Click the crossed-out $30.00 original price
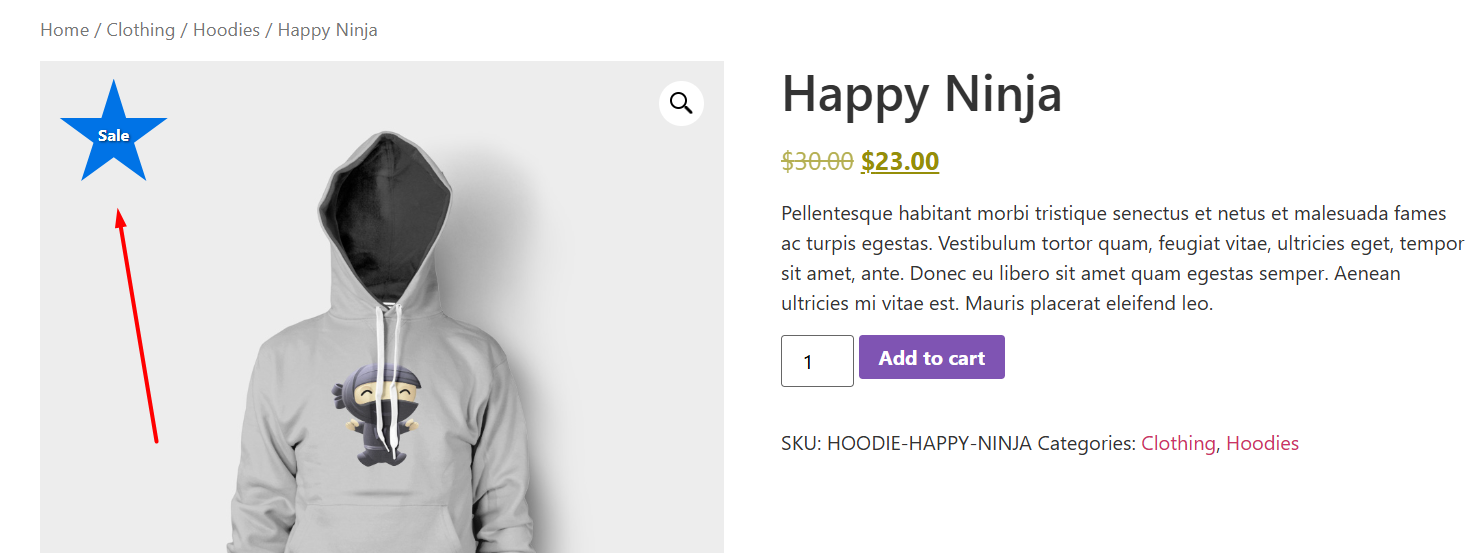The height and width of the screenshot is (553, 1470). coord(817,161)
